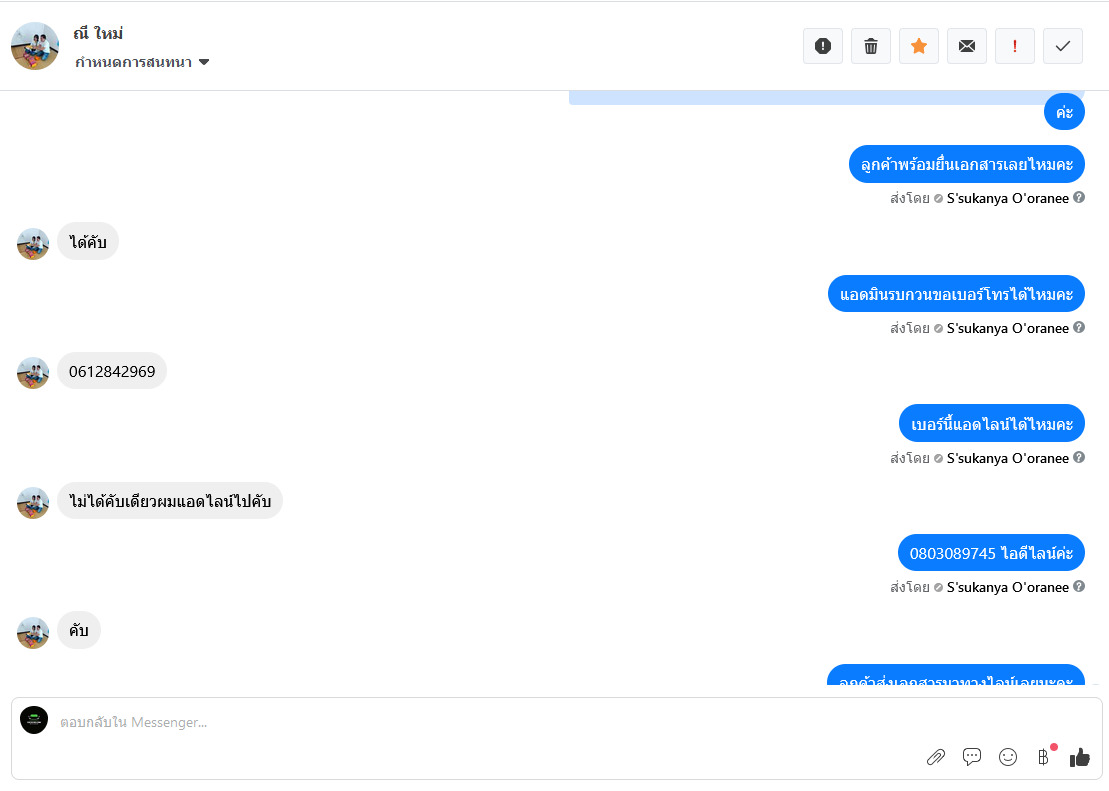Click the phone number 0612842969 message
The height and width of the screenshot is (791, 1109).
[x=112, y=371]
